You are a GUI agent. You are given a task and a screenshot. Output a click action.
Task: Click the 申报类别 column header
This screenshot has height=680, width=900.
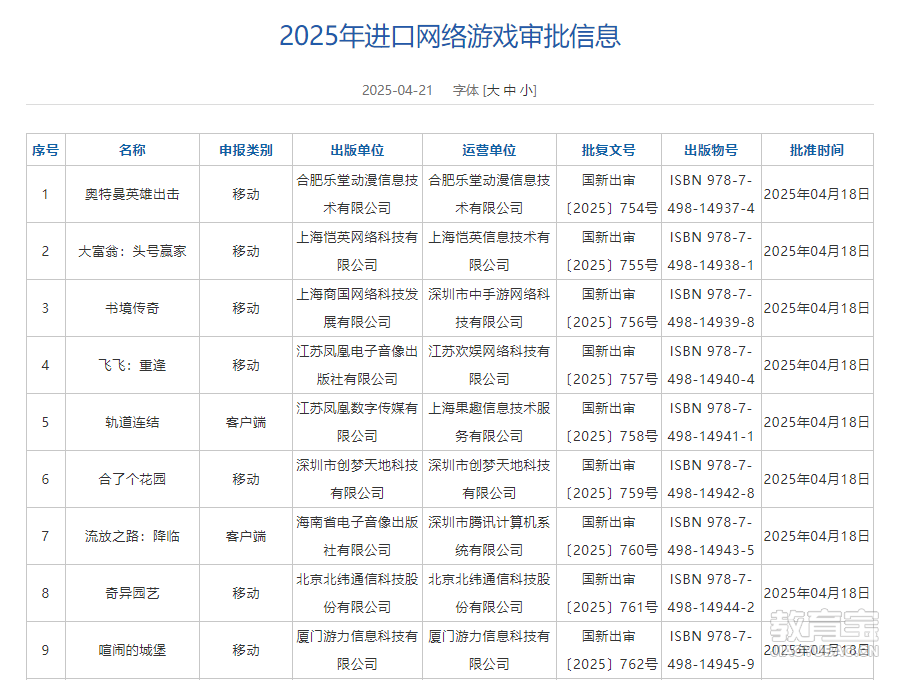[246, 150]
